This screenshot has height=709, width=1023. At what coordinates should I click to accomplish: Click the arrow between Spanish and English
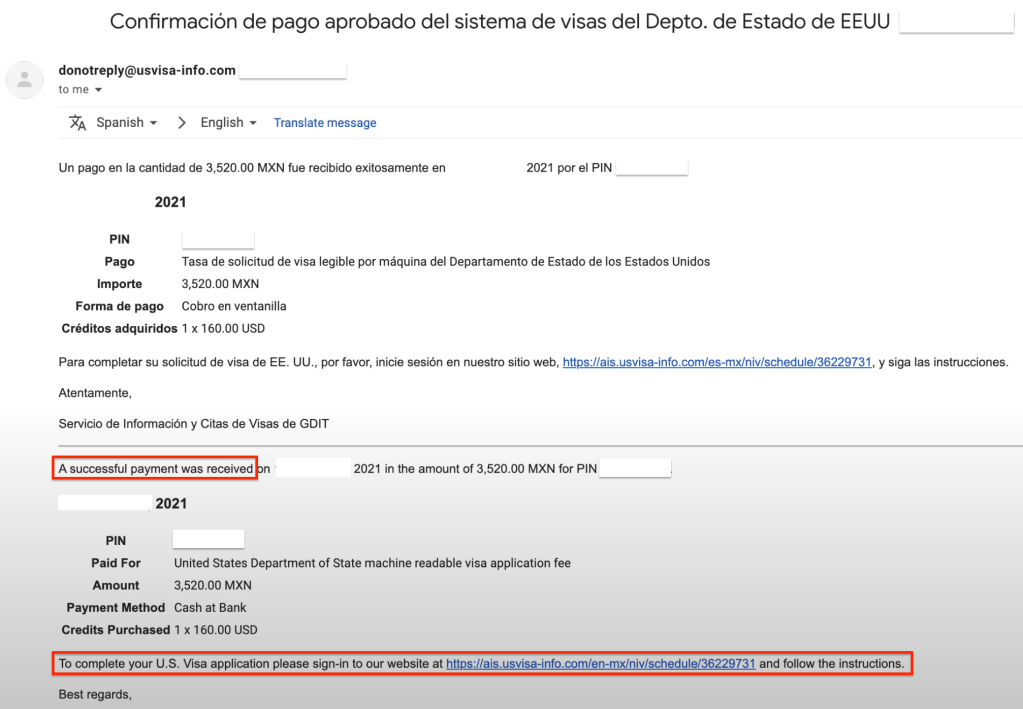pyautogui.click(x=182, y=122)
